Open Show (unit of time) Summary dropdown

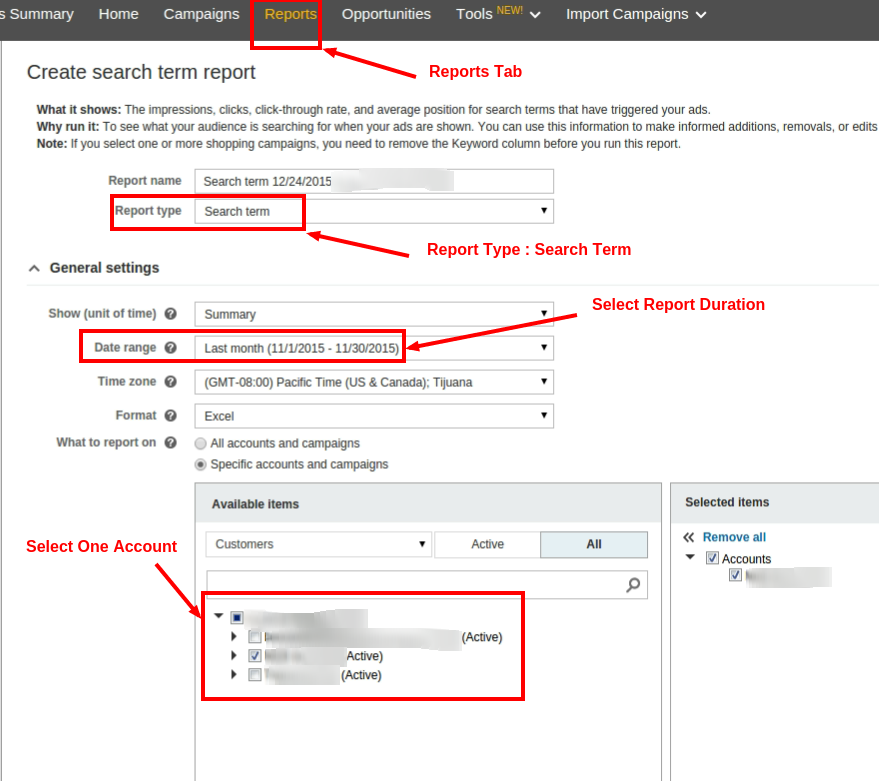[x=374, y=314]
